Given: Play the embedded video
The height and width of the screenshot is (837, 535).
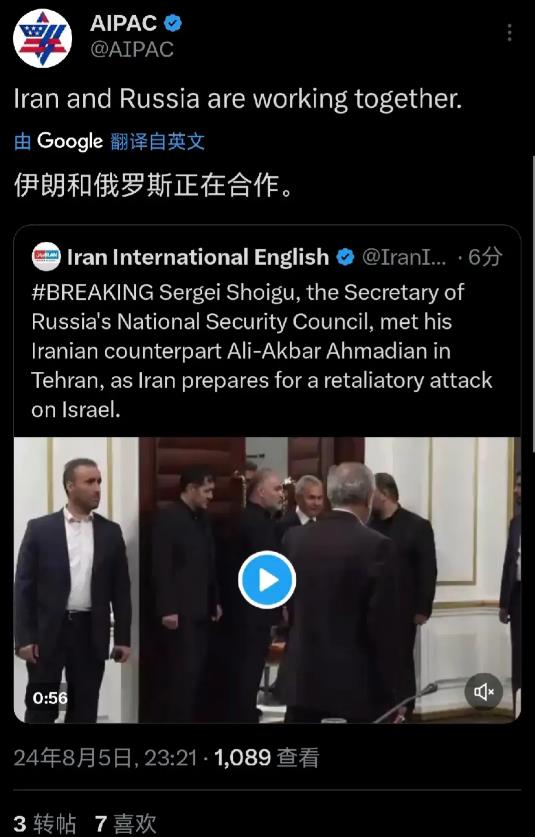Looking at the screenshot, I should click(x=266, y=580).
